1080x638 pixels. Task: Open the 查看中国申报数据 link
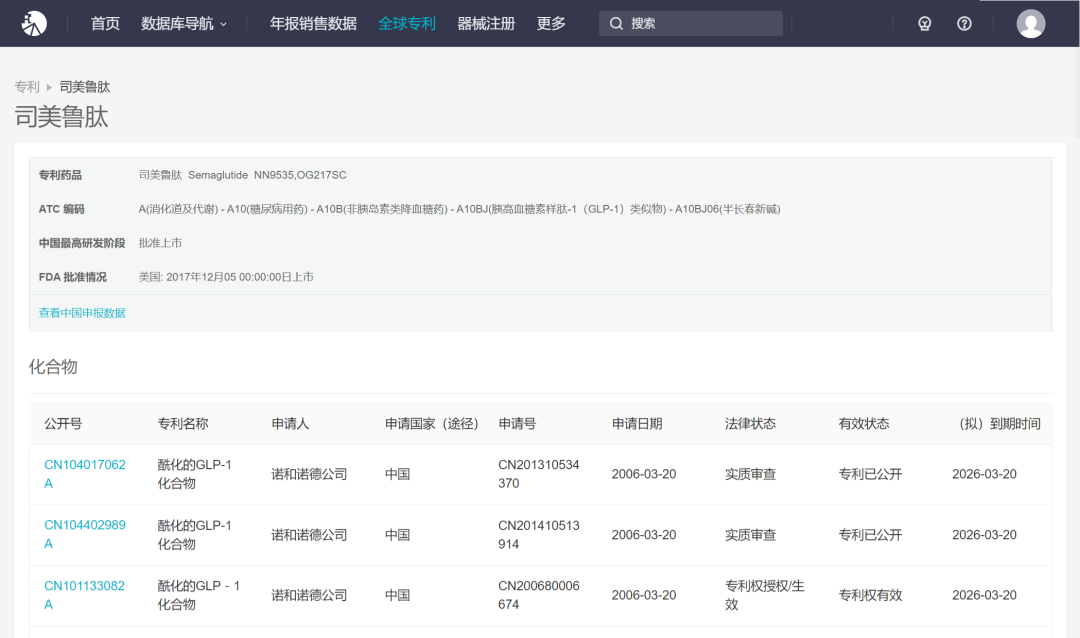(82, 313)
